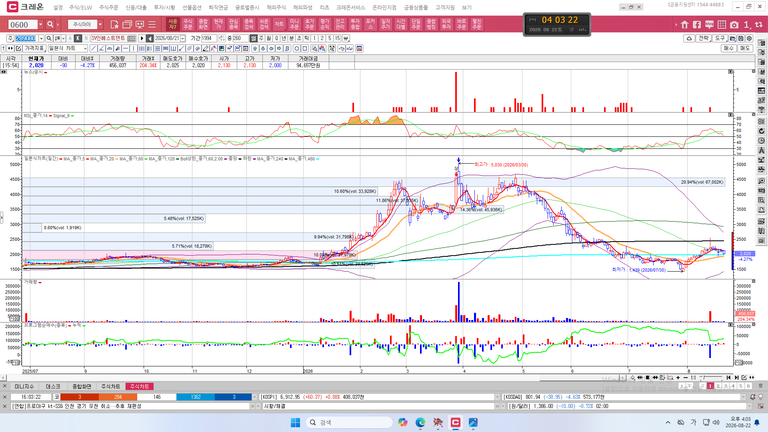Toggle the 주 (weekly) period button
768x432 pixels.
click(x=261, y=38)
